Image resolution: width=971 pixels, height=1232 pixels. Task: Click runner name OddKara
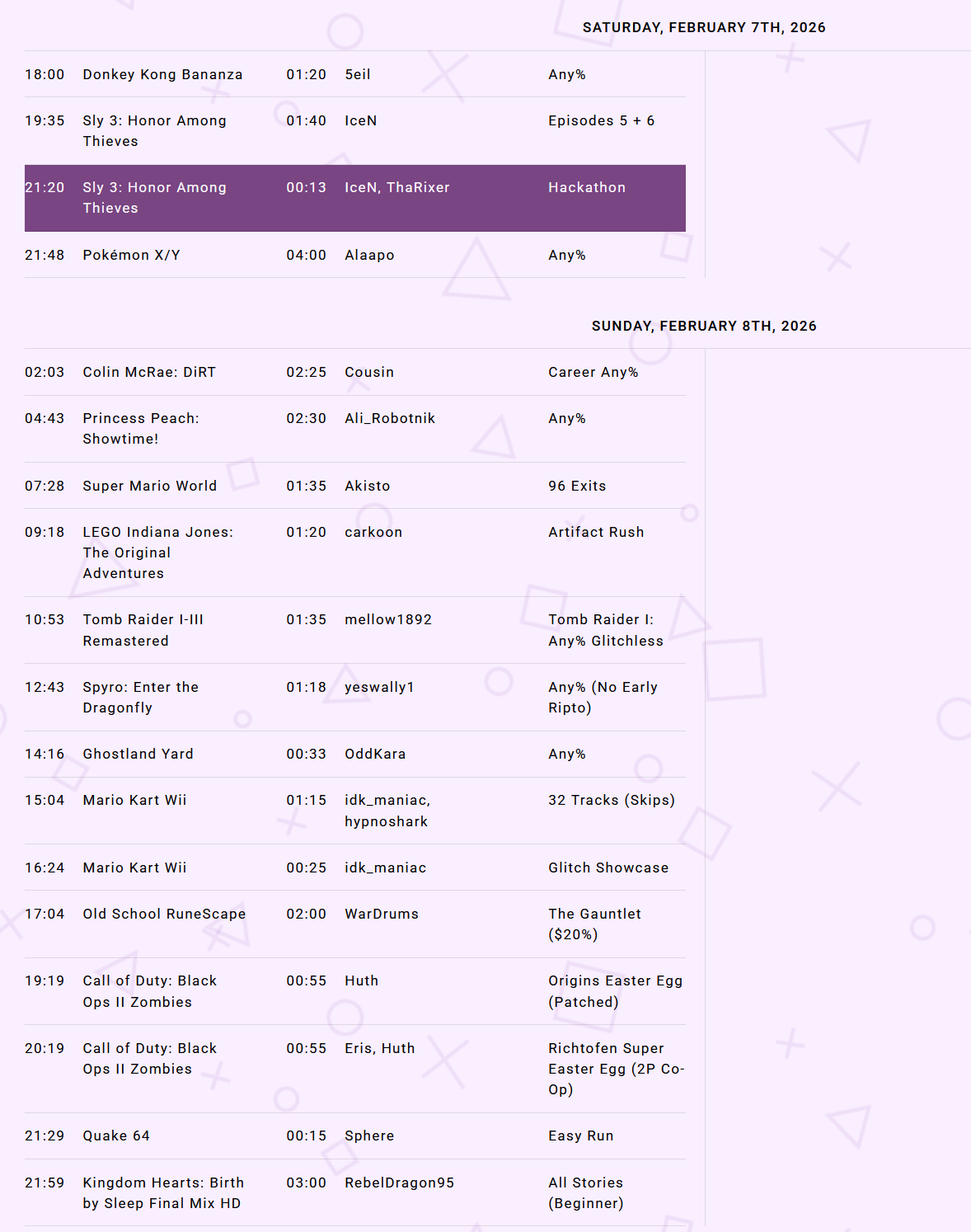click(375, 754)
